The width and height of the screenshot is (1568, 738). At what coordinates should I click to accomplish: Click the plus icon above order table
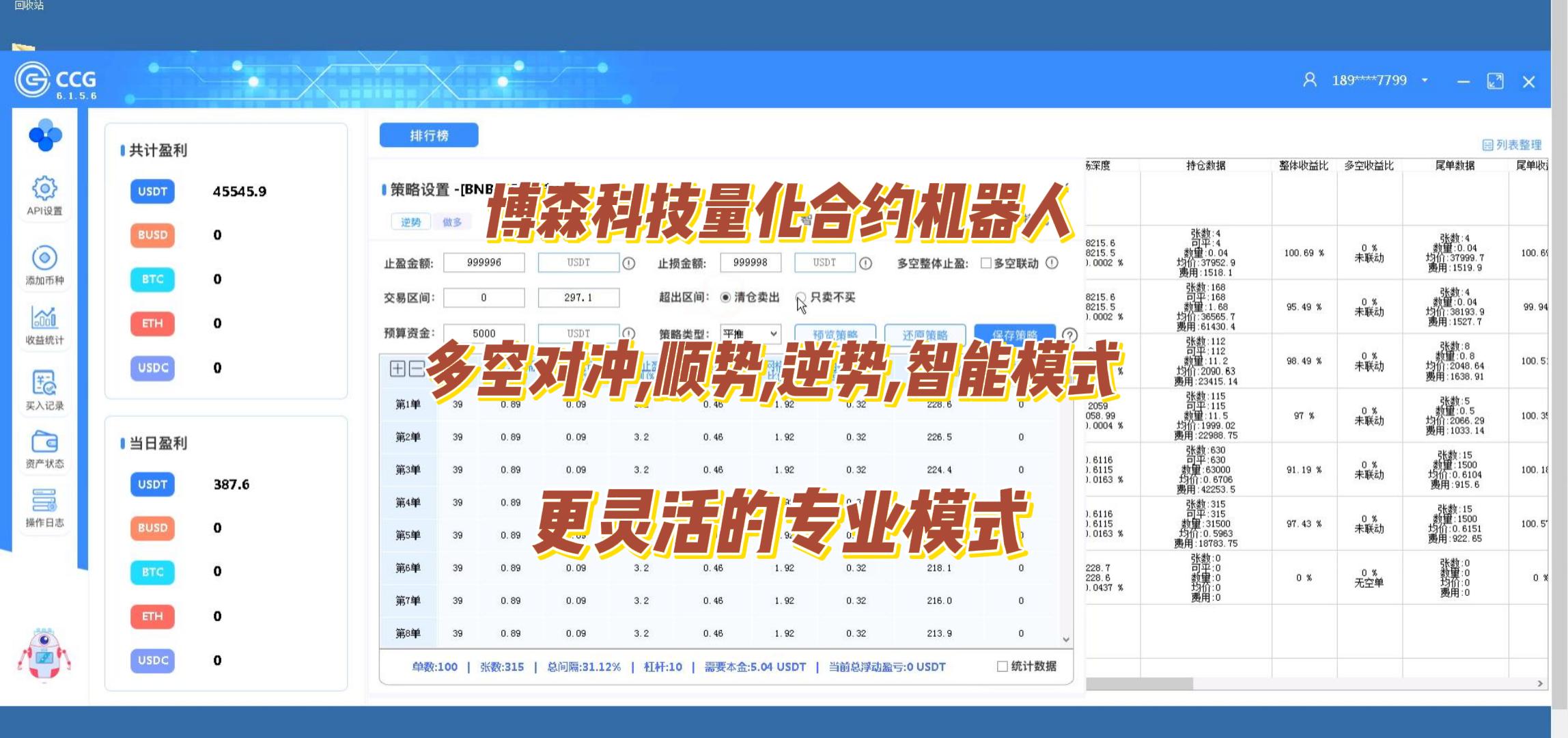pyautogui.click(x=397, y=369)
